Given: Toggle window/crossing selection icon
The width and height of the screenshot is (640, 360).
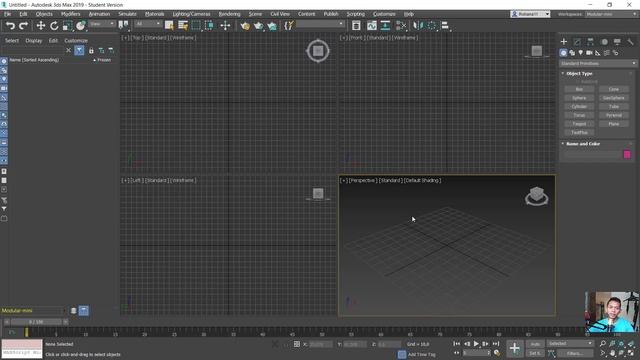Looking at the screenshot, I should point(209,26).
